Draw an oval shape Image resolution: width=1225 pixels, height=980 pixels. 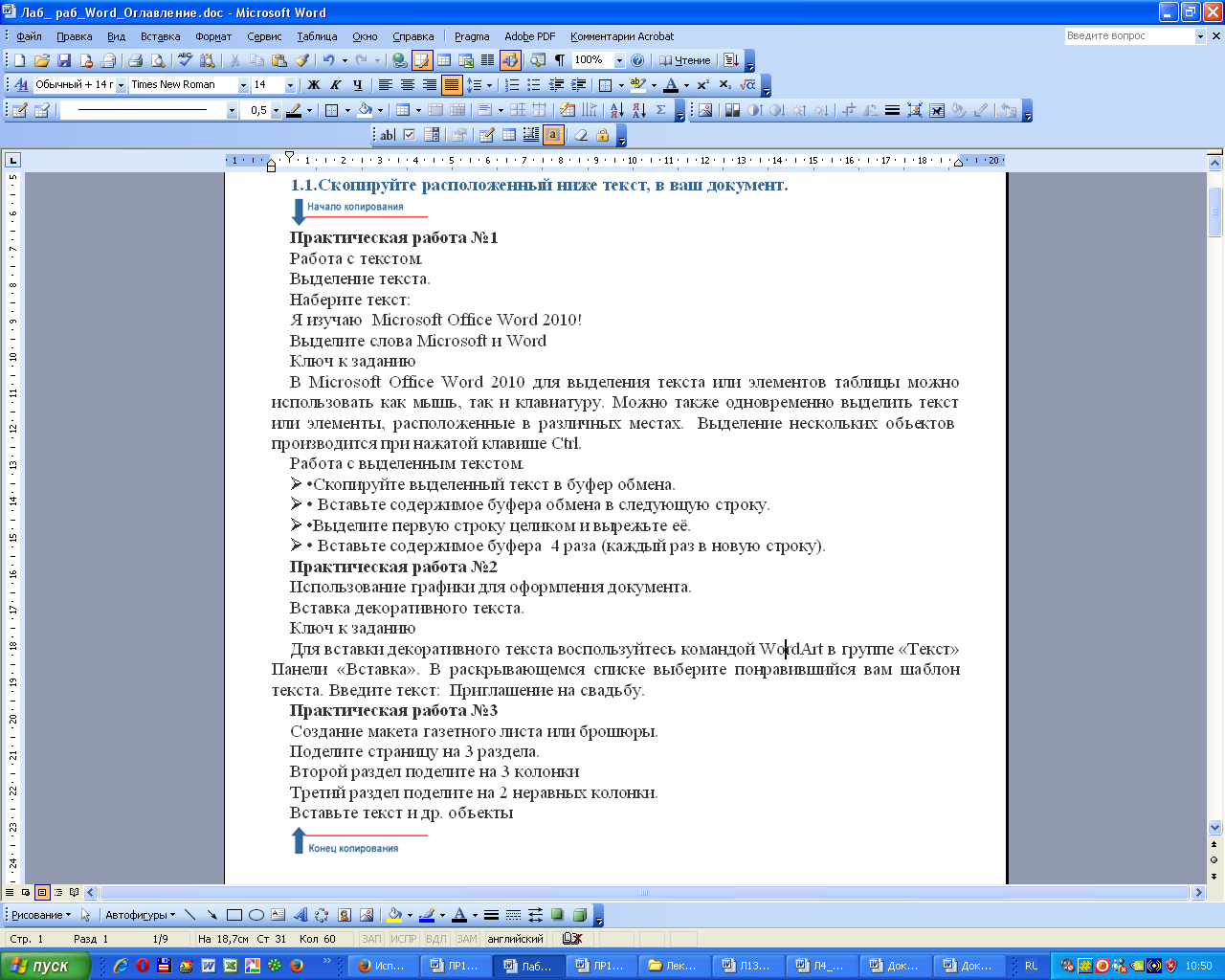pos(256,915)
